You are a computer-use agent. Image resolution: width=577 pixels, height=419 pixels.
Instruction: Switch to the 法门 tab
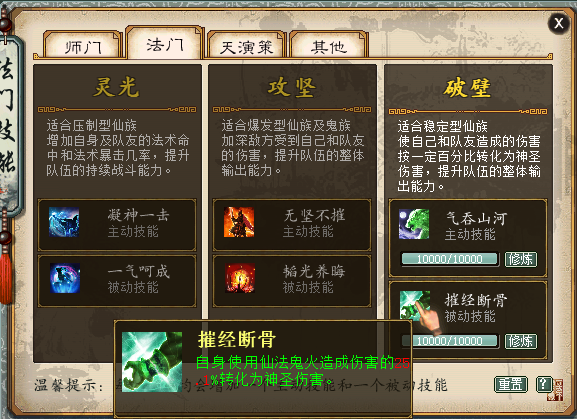point(164,43)
